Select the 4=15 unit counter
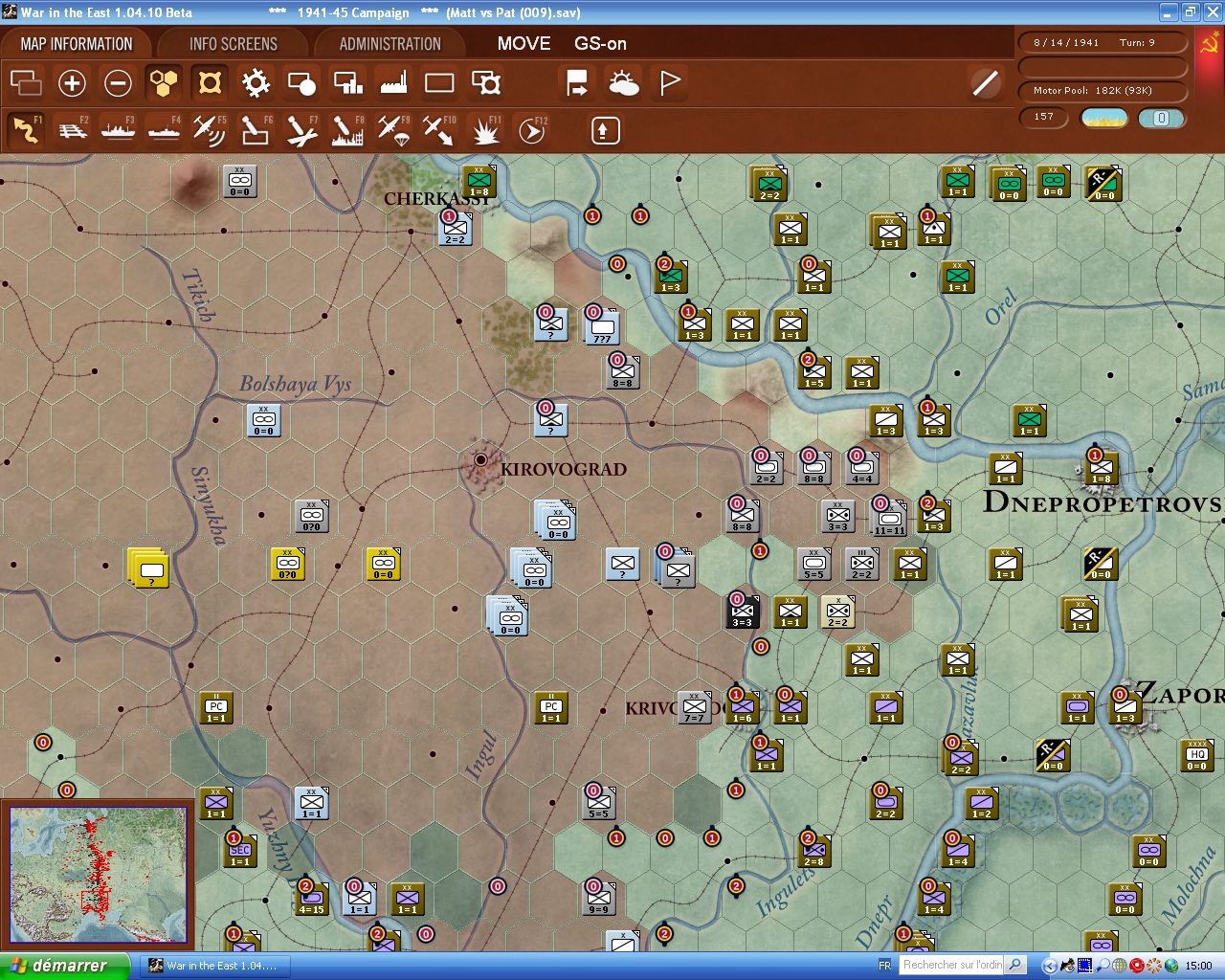Screen dimensions: 1225x980 [311, 900]
